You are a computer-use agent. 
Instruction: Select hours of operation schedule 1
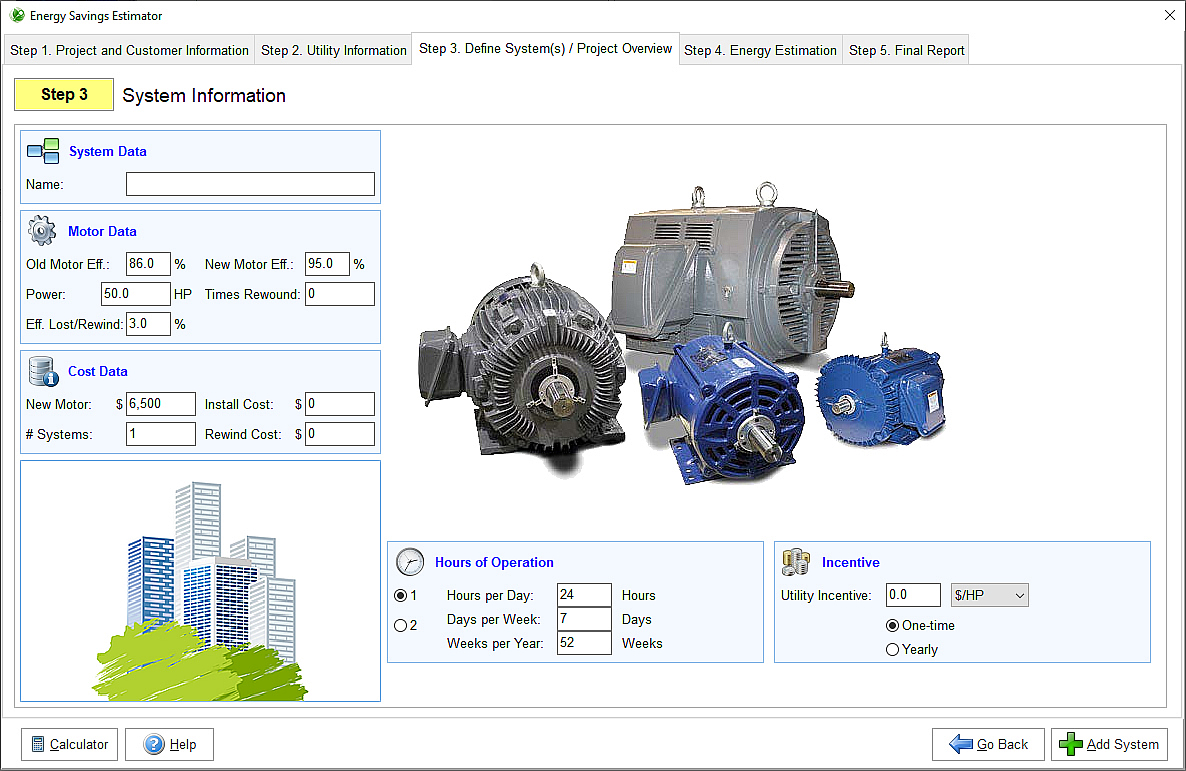tap(401, 595)
